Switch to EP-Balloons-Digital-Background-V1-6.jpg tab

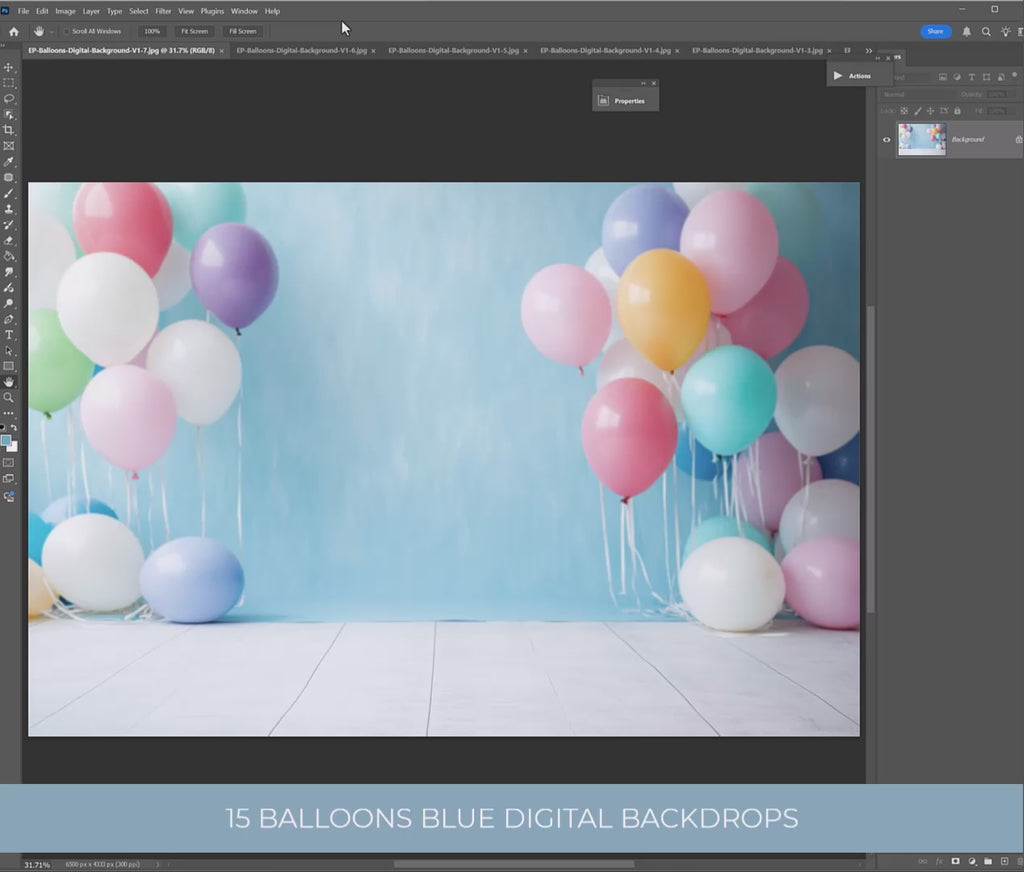(x=301, y=50)
